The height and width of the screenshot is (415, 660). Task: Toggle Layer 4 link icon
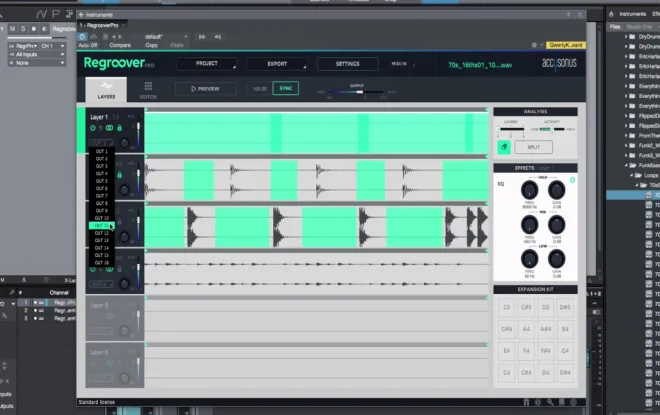click(x=109, y=269)
